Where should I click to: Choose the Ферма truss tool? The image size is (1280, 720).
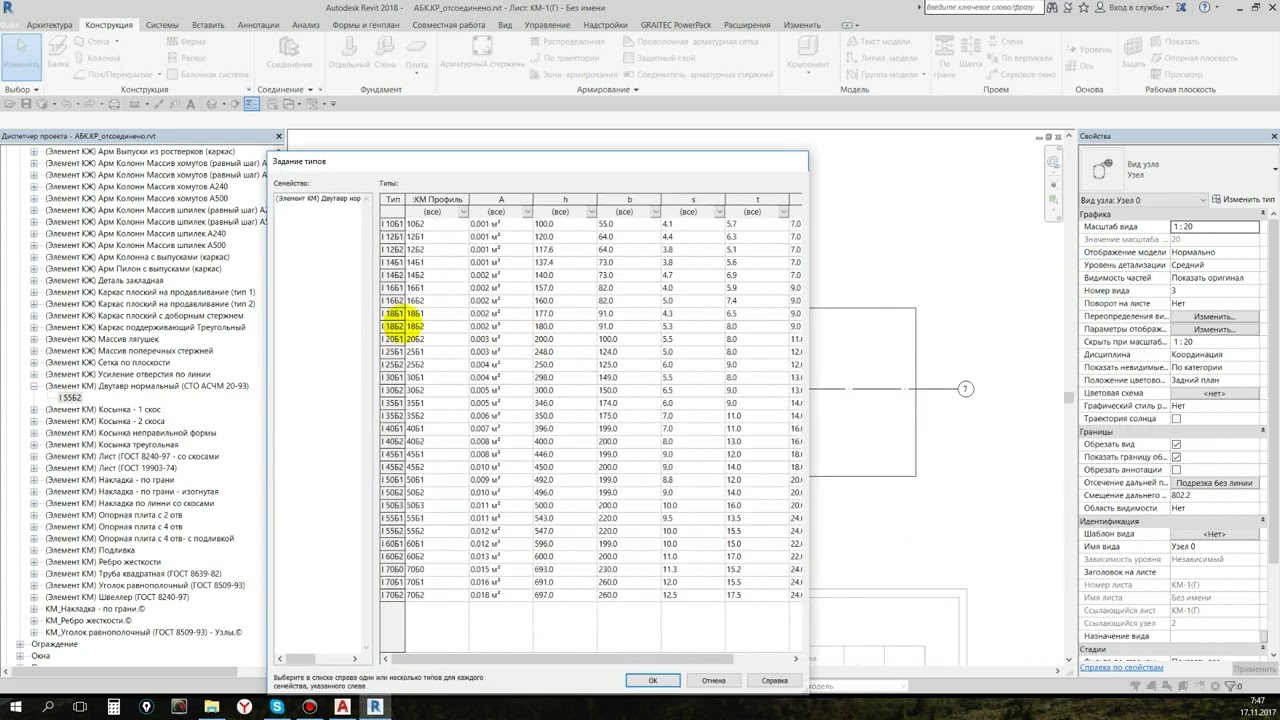point(186,42)
